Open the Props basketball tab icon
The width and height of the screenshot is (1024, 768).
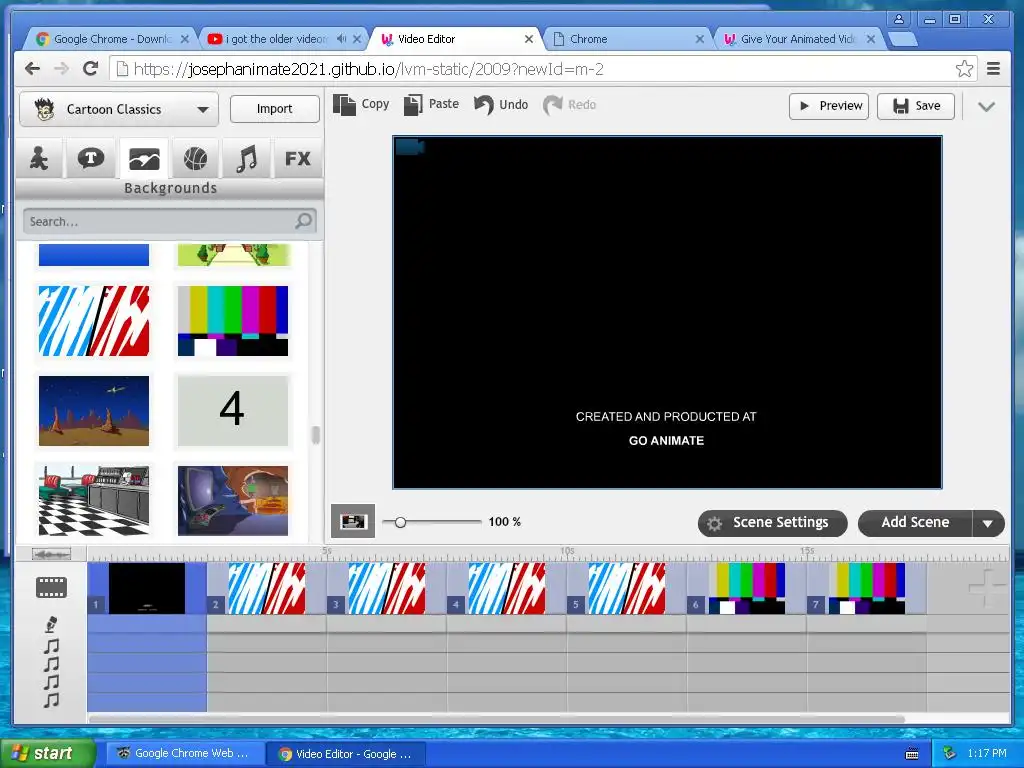point(195,159)
